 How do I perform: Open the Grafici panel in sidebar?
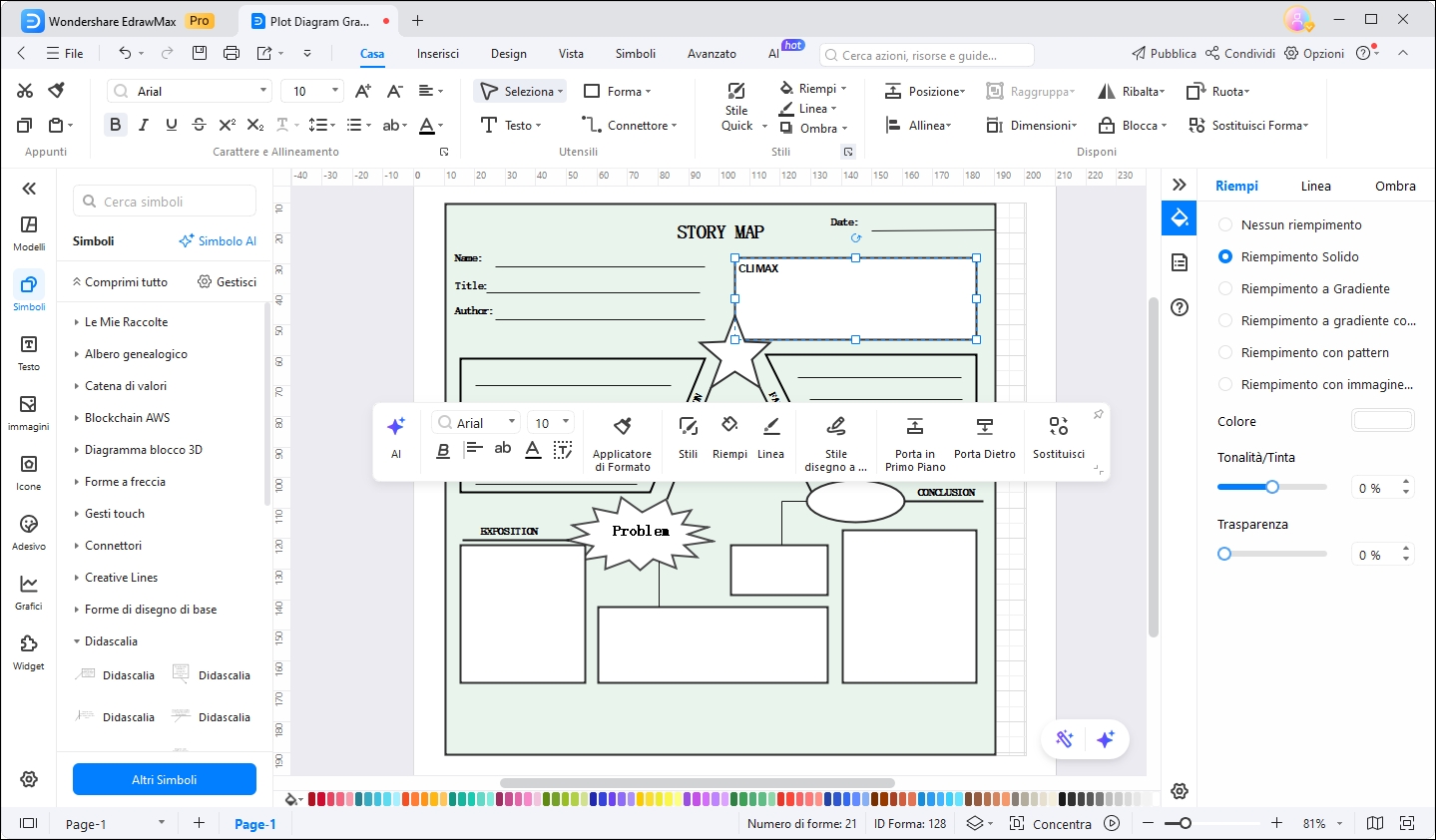coord(29,591)
